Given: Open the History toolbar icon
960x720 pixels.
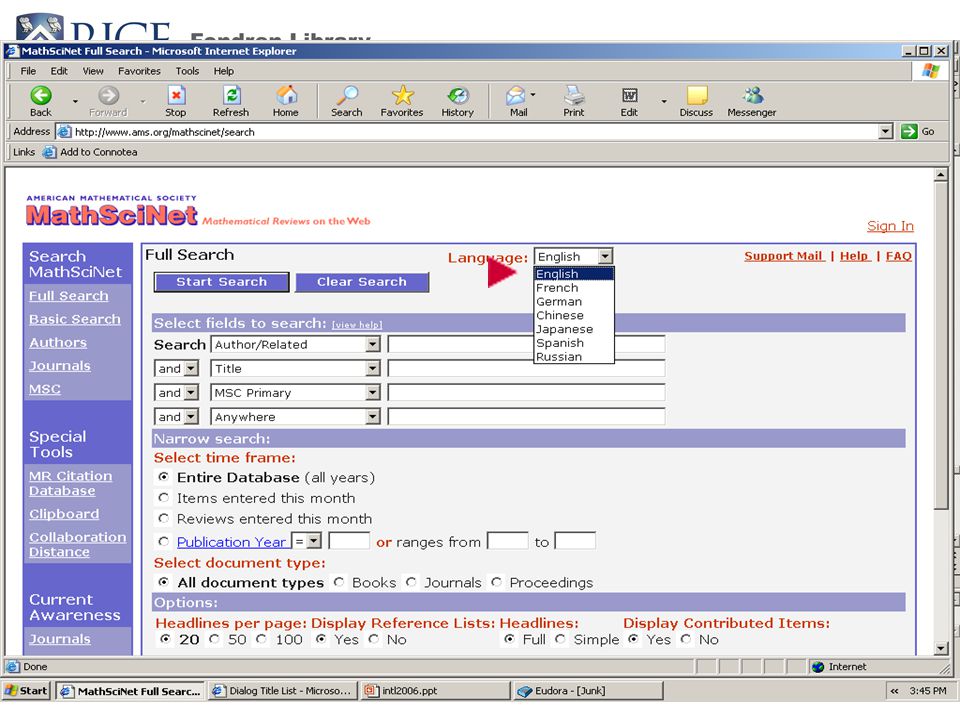Looking at the screenshot, I should coord(458,96).
